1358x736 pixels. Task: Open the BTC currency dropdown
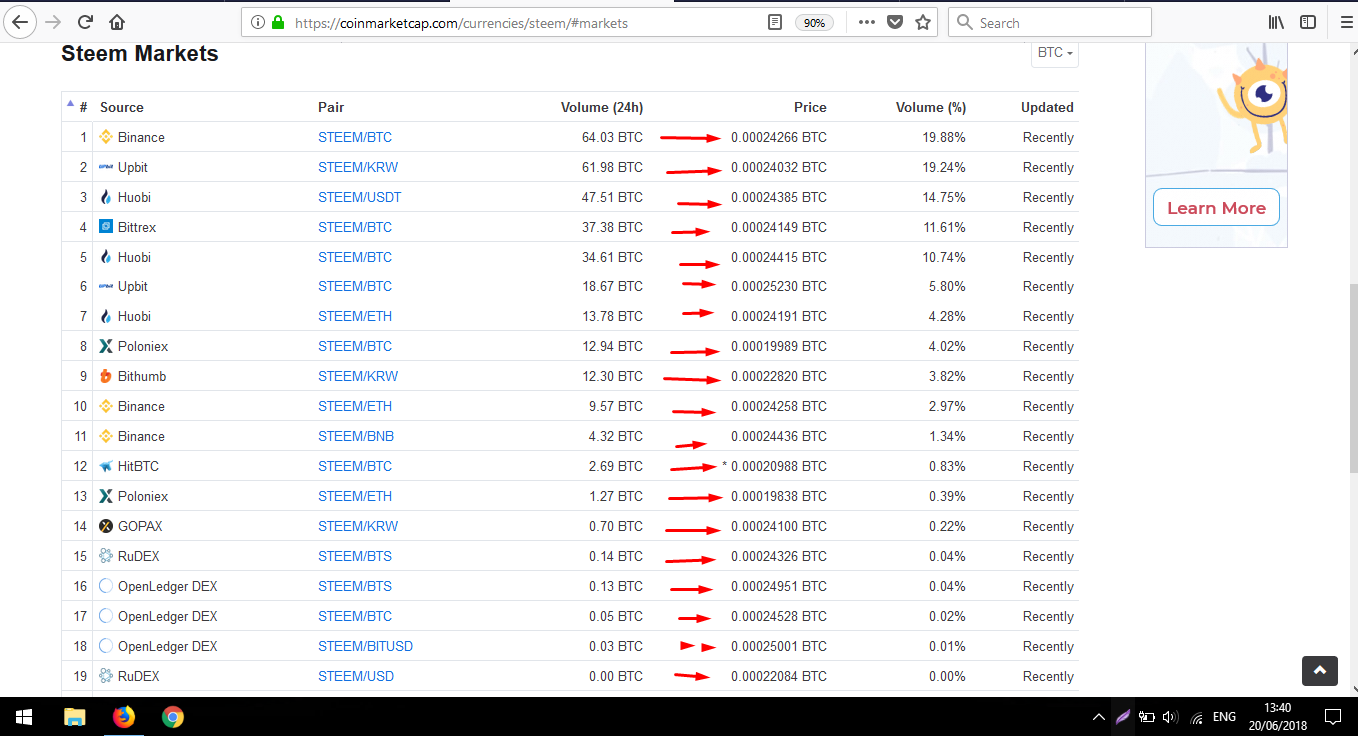click(x=1055, y=53)
